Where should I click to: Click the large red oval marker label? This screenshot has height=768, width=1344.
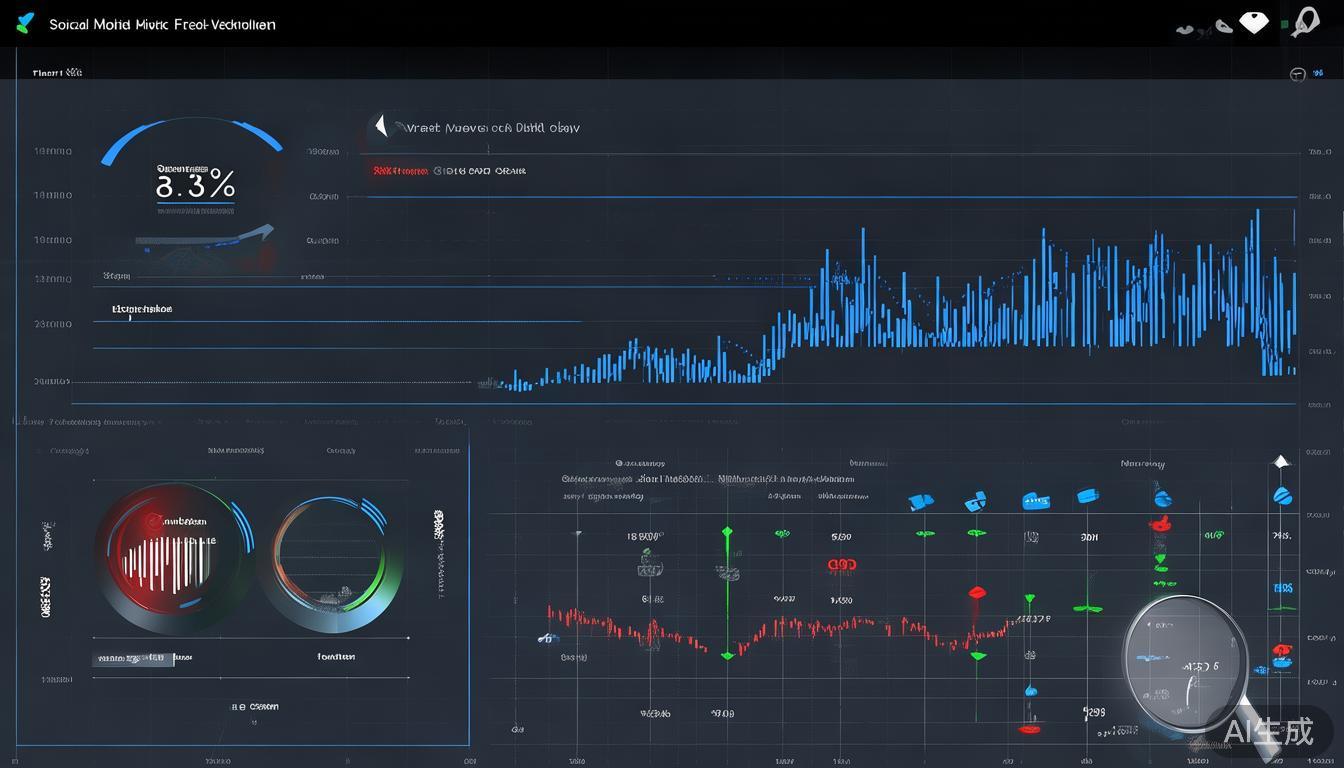pyautogui.click(x=842, y=565)
